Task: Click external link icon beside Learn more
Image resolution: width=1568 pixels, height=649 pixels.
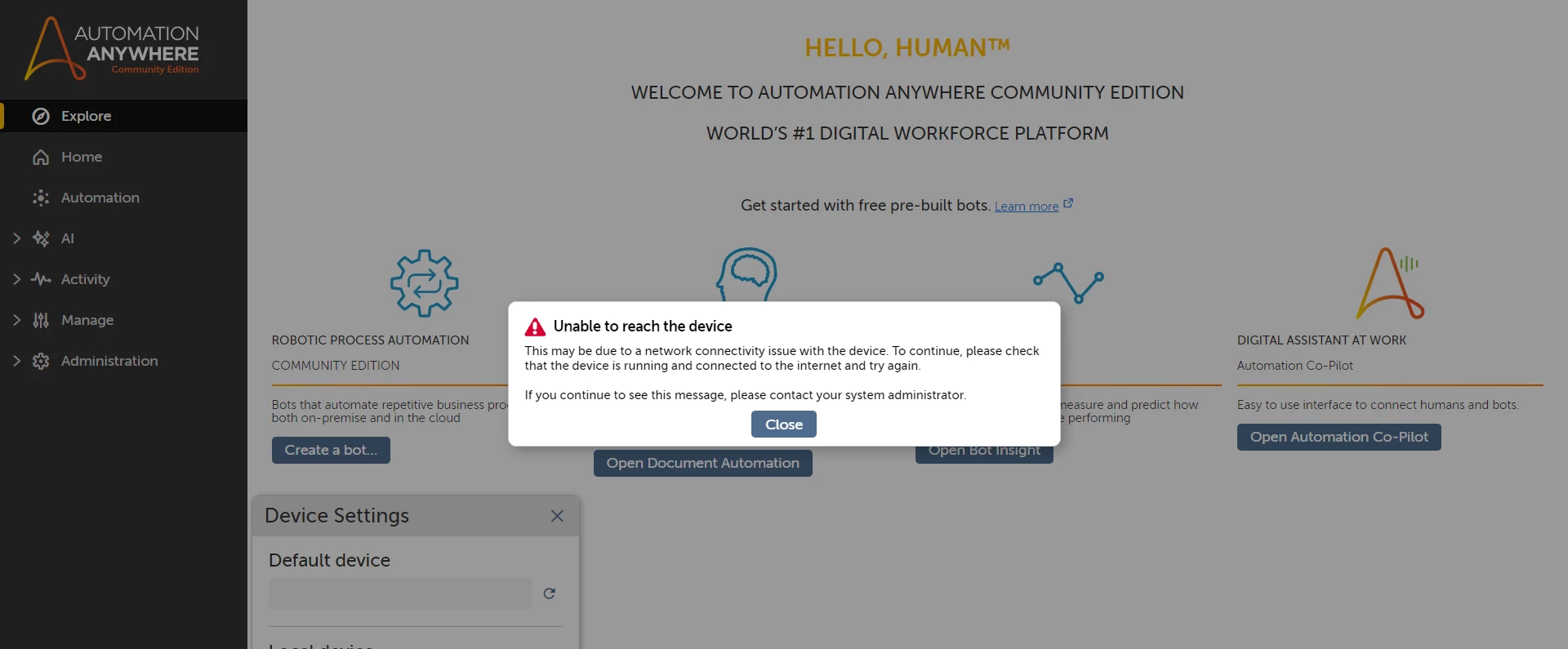Action: pos(1068,204)
